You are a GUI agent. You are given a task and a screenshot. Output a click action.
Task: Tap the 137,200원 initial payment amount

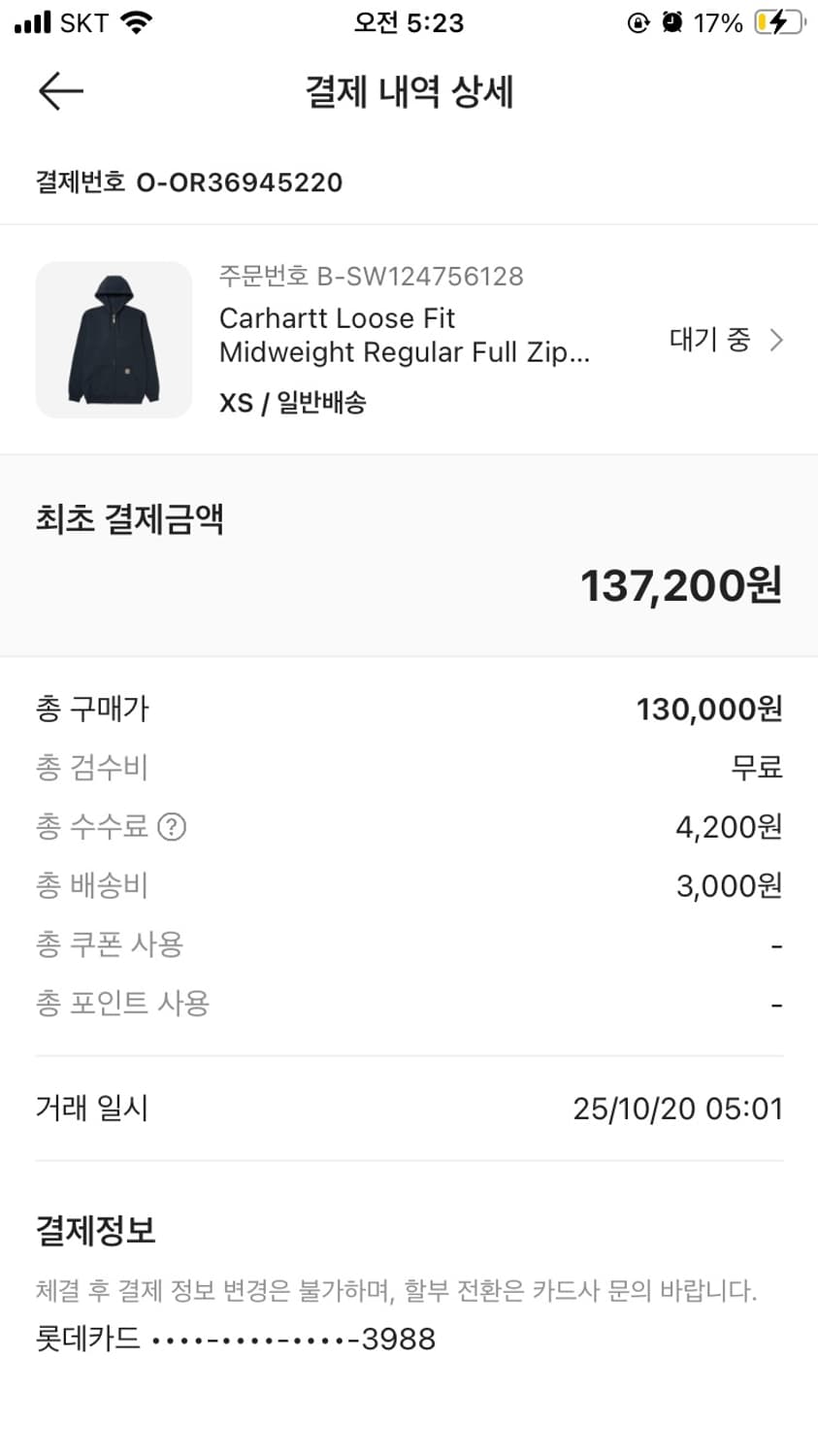(680, 586)
